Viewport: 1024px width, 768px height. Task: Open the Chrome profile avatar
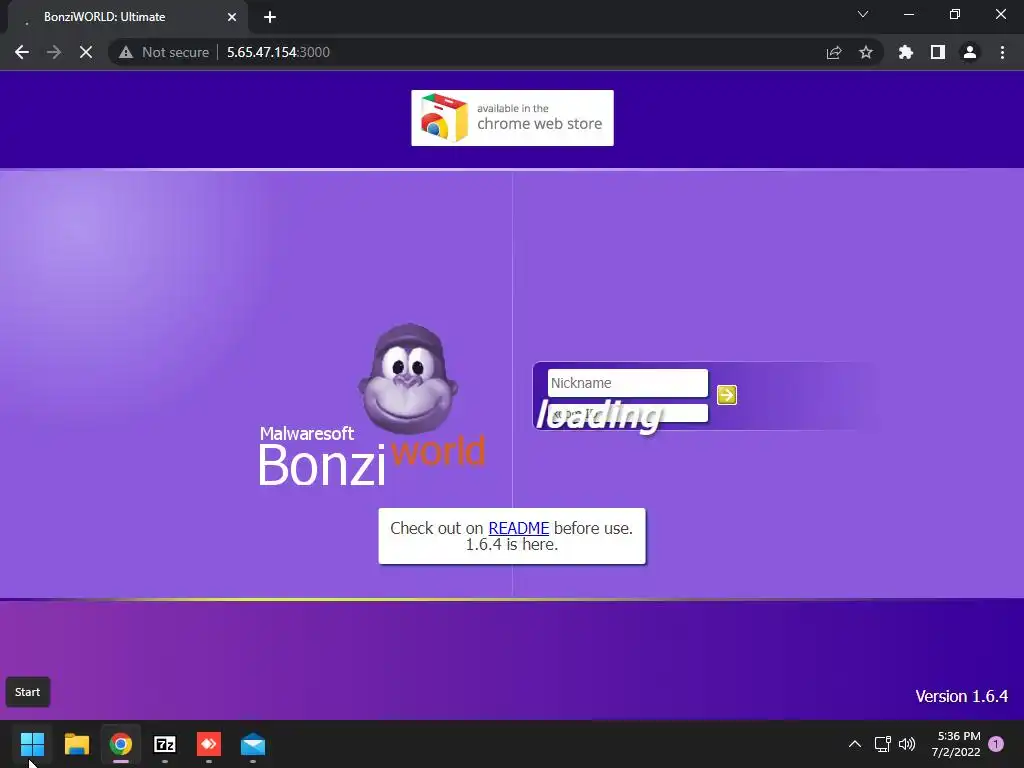970,52
